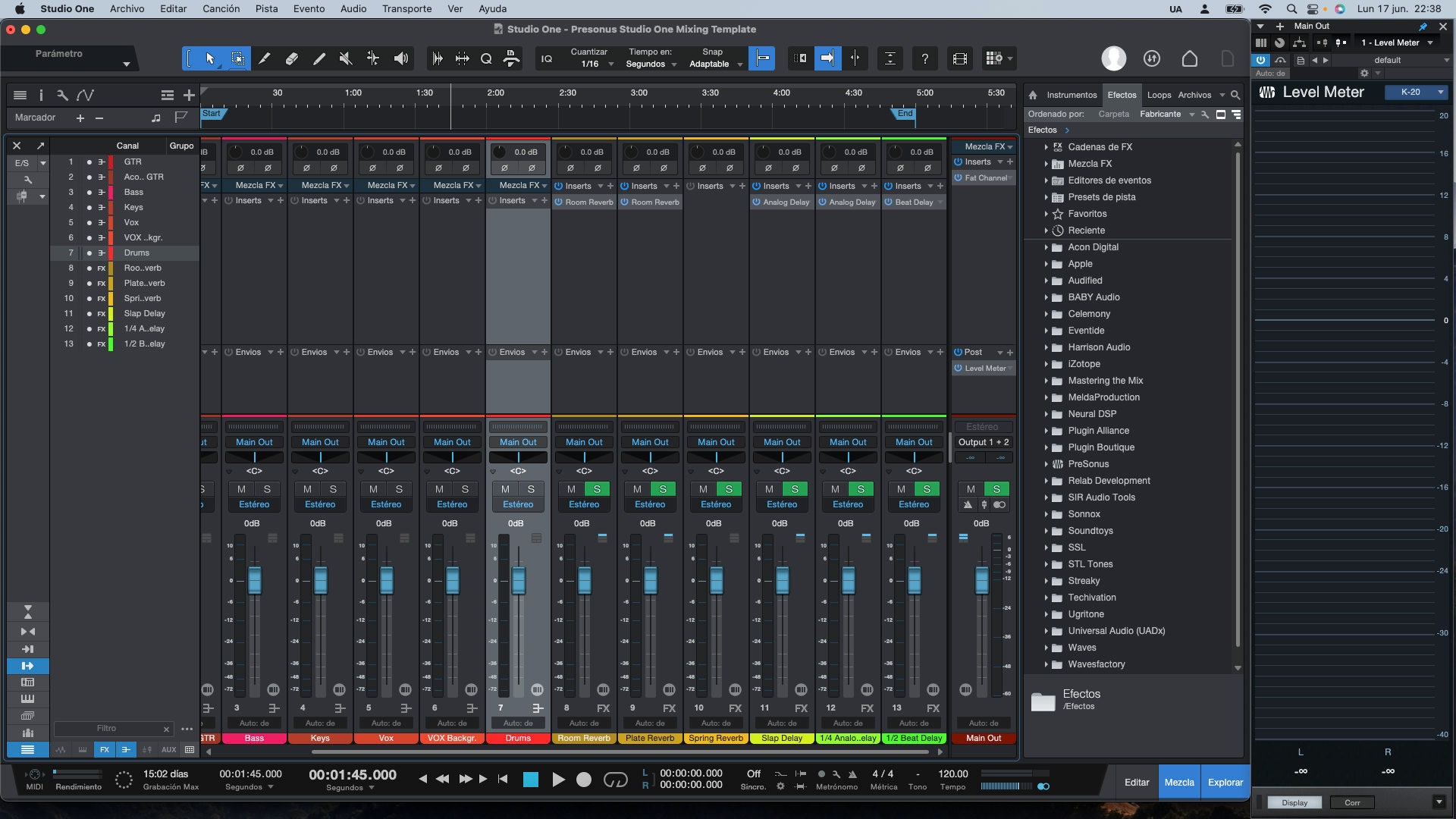1456x819 pixels.
Task: Open Cuantizar 1/16 dropdown
Action: (594, 64)
